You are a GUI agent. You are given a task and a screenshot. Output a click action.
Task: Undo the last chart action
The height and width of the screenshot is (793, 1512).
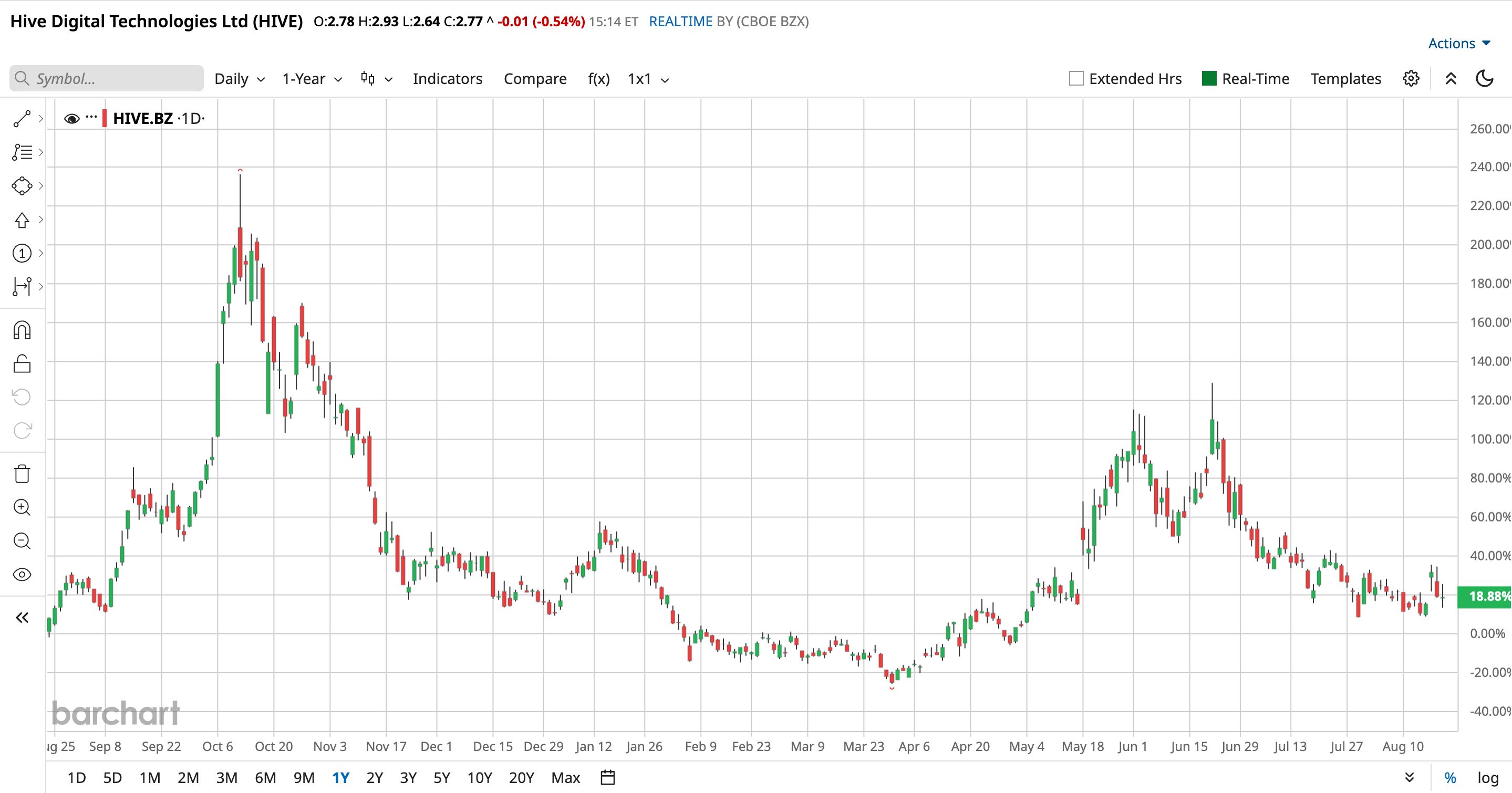point(22,397)
